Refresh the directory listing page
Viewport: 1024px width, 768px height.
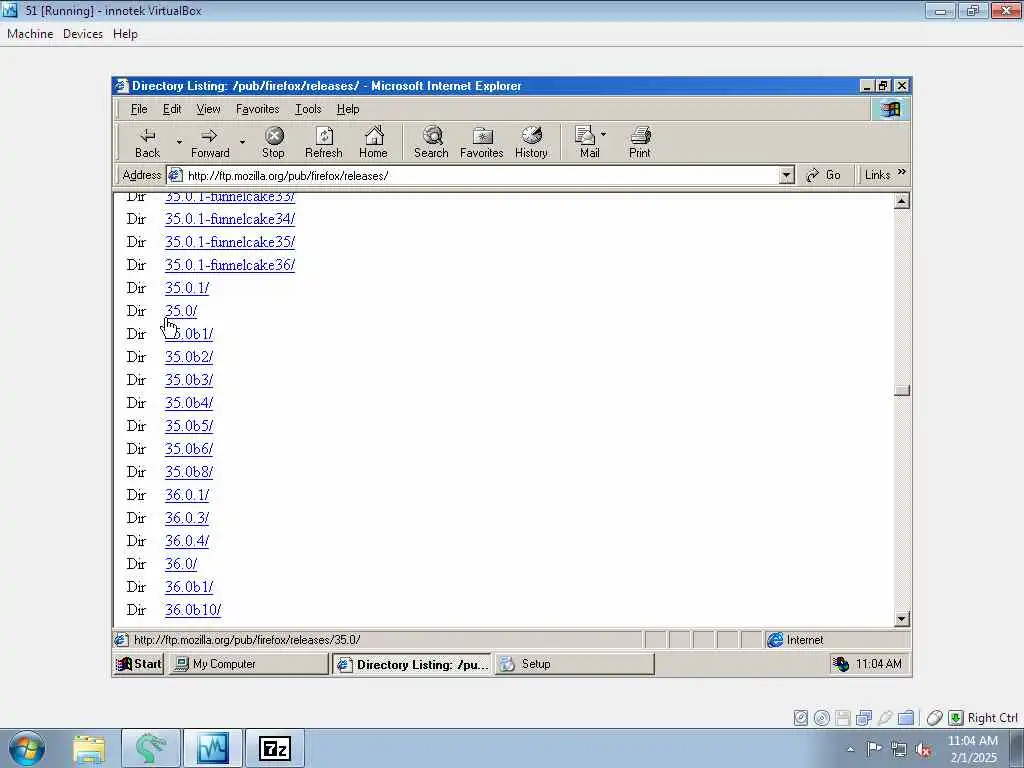[x=323, y=143]
